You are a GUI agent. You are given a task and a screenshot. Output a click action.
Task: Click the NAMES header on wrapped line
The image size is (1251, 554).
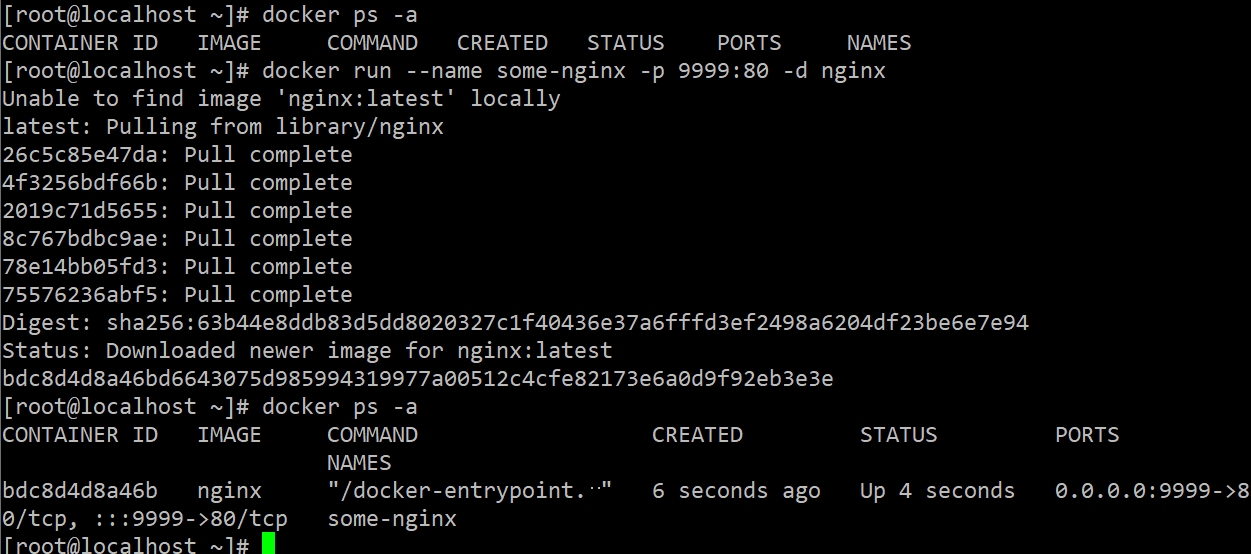click(x=359, y=463)
